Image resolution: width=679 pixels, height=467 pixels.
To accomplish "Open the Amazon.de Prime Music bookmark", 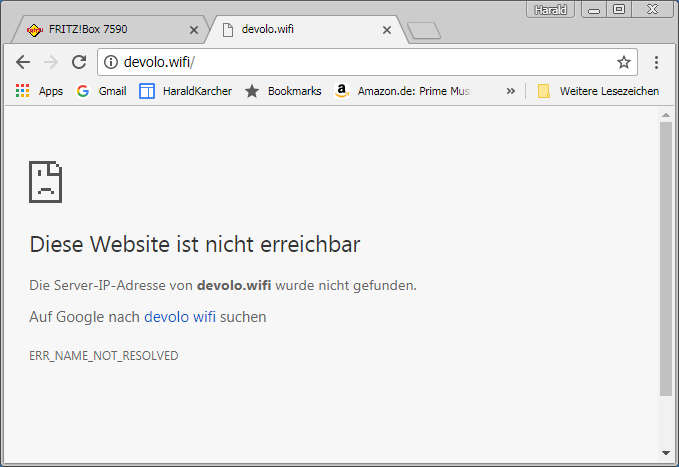I will click(402, 91).
